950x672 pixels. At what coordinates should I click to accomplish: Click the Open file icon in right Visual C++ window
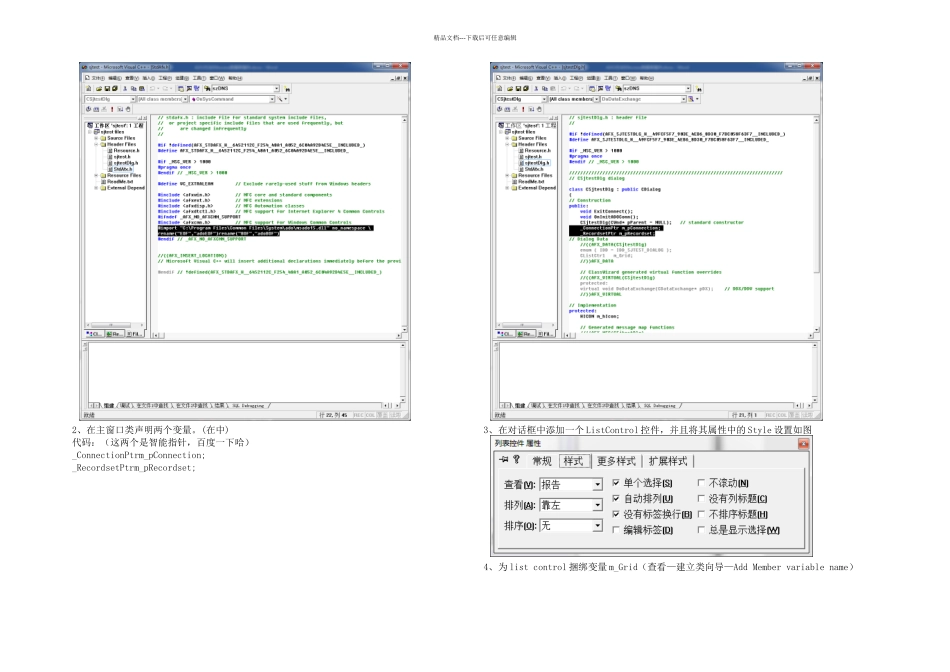[510, 88]
